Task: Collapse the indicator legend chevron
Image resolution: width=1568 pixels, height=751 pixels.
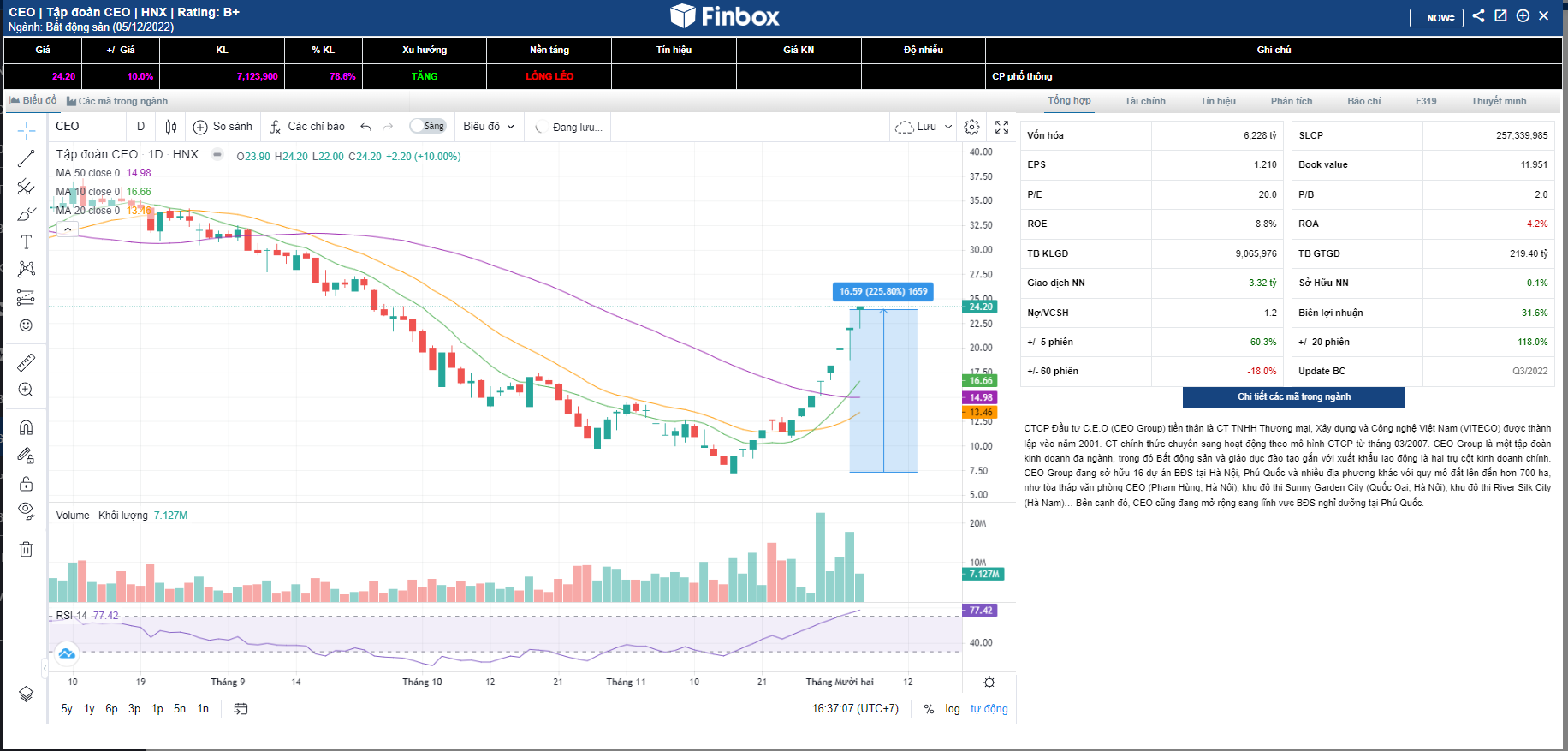Action: pyautogui.click(x=68, y=229)
